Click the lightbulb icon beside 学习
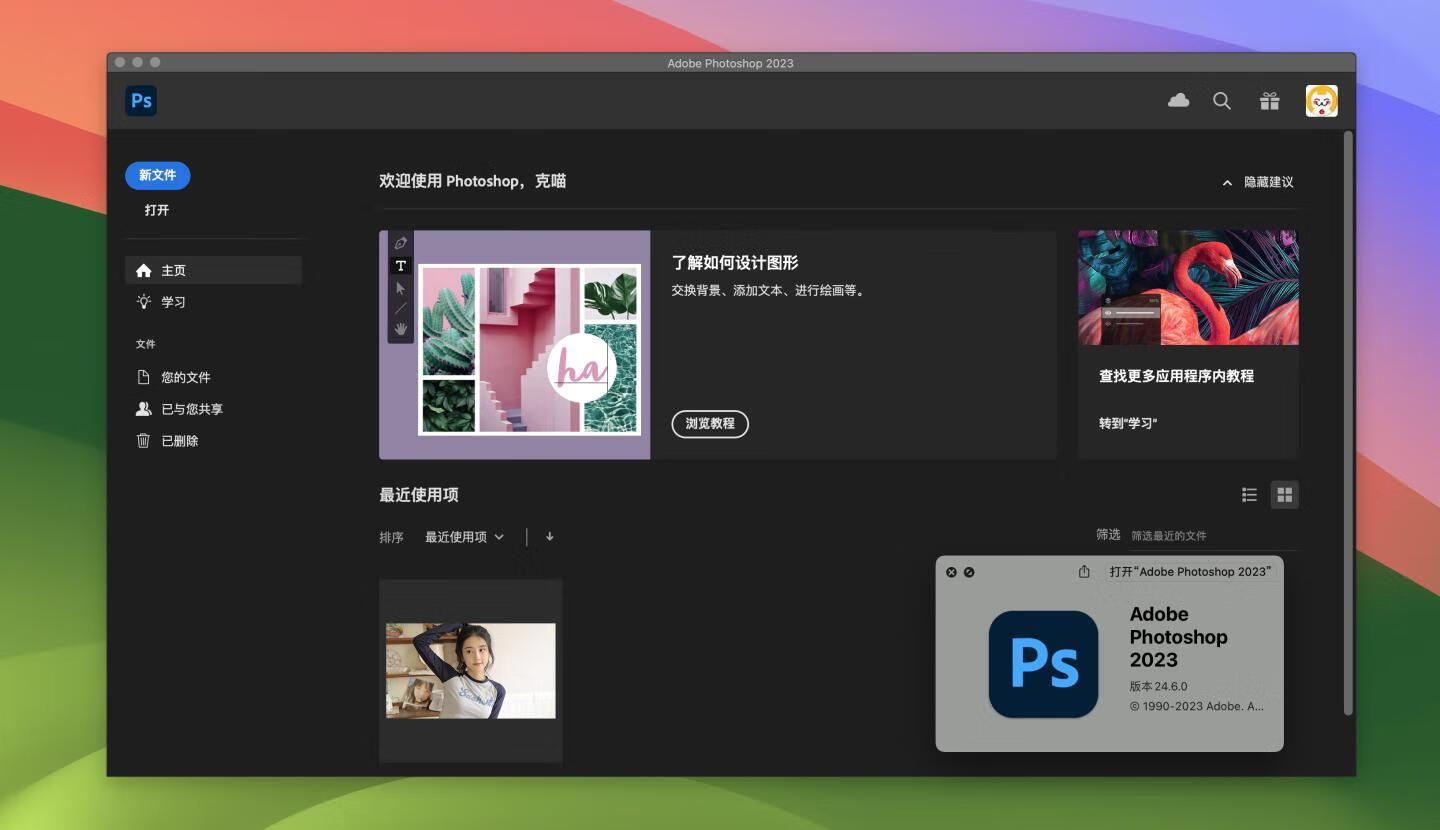Screen dimensions: 1440x830 pyautogui.click(x=144, y=302)
